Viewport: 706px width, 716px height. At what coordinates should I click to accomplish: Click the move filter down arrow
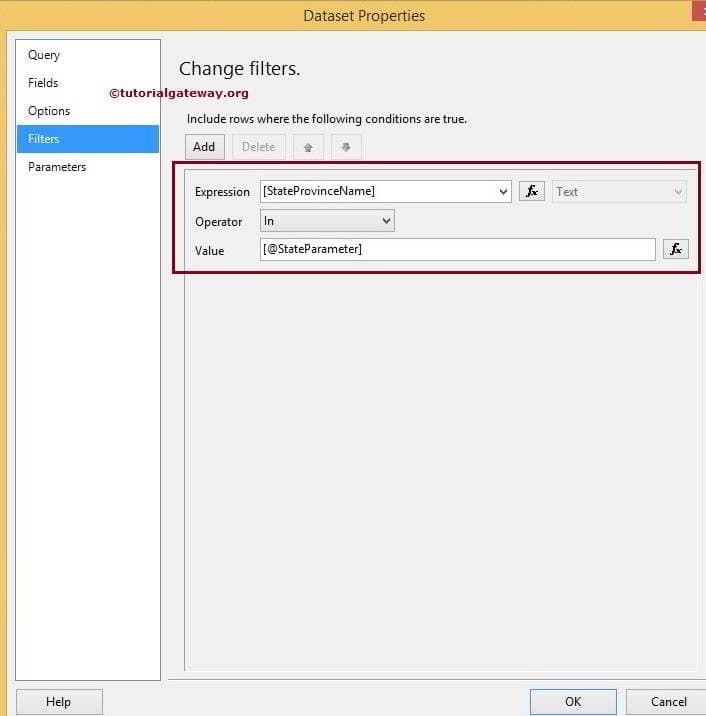[x=346, y=147]
